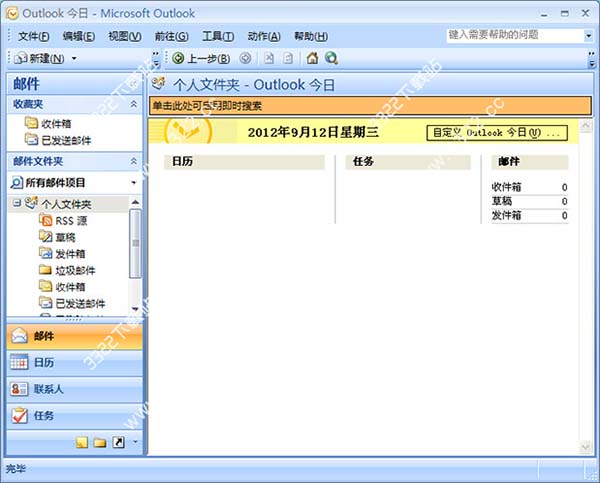Click the Back (上一步) green arrow button
This screenshot has height=483, width=600.
[x=201, y=58]
